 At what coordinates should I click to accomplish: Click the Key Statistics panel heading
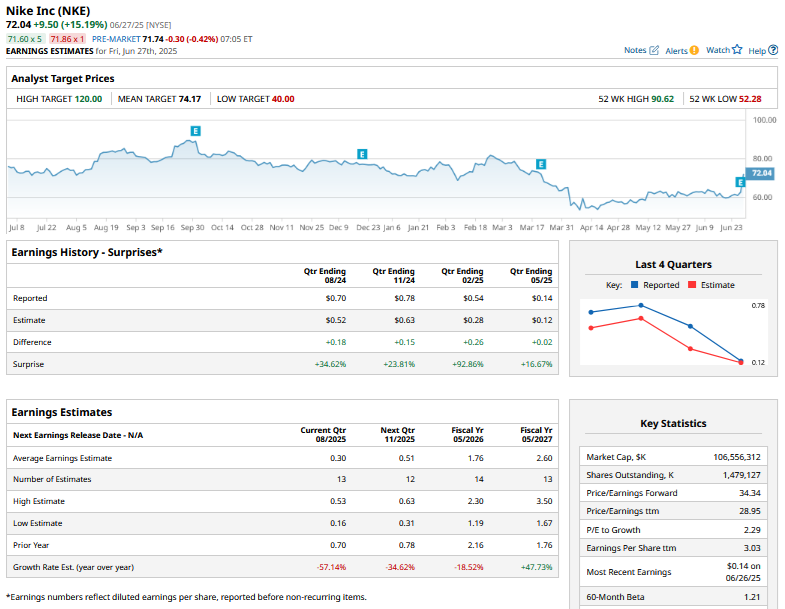(x=673, y=423)
